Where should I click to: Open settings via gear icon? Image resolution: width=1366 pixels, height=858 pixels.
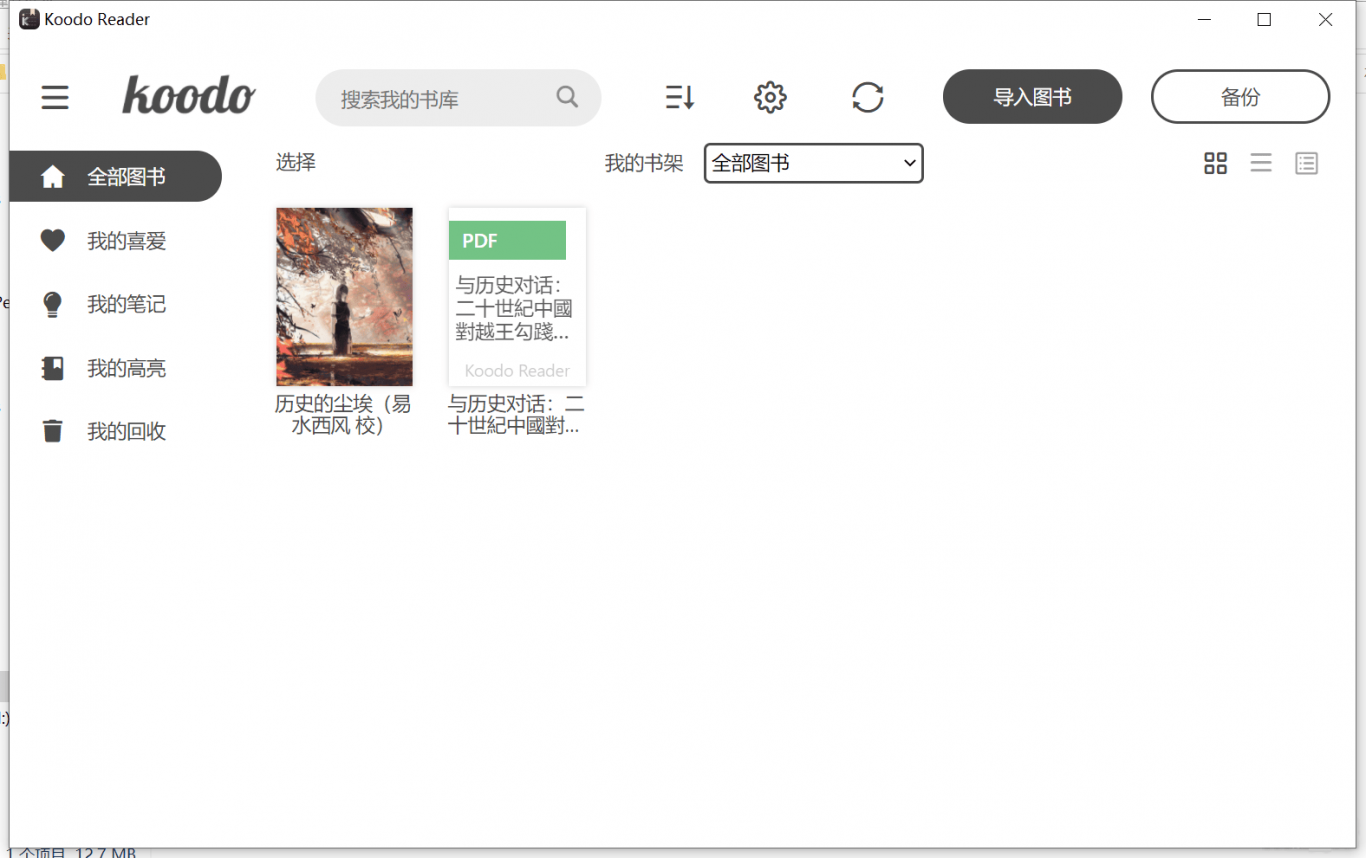[770, 97]
